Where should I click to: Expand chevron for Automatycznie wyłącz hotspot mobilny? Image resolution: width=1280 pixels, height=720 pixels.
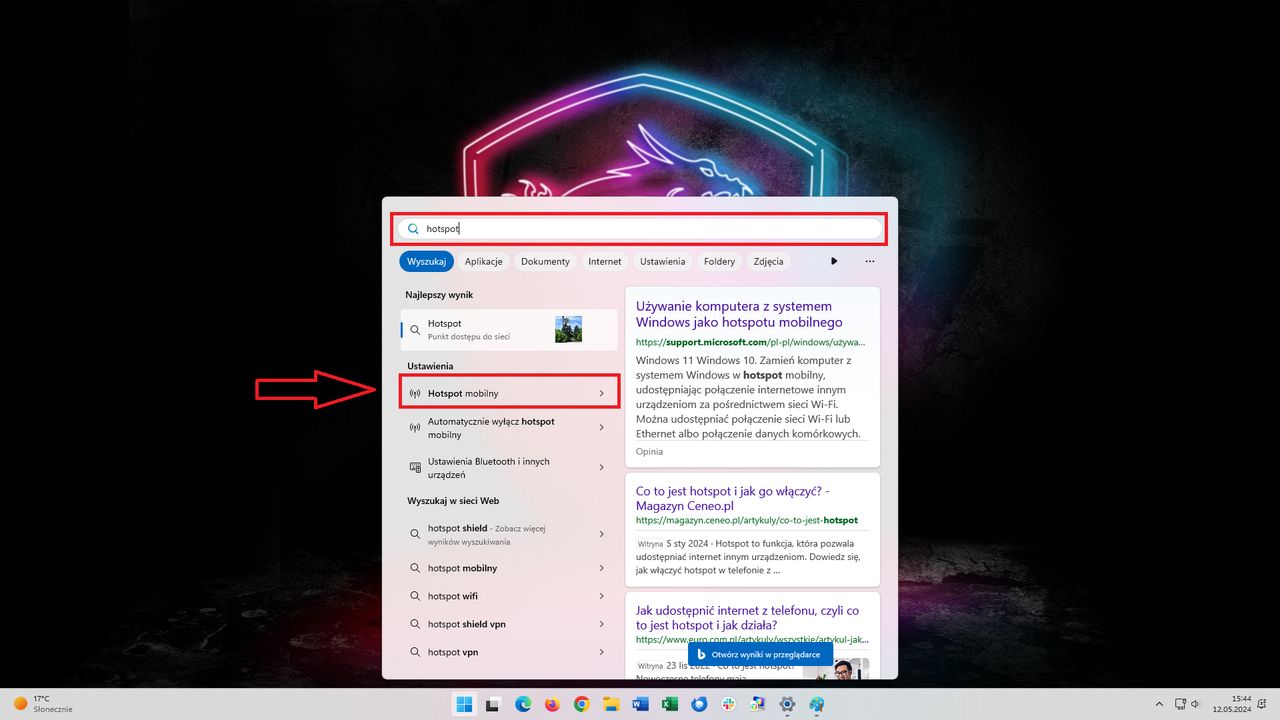click(x=601, y=428)
